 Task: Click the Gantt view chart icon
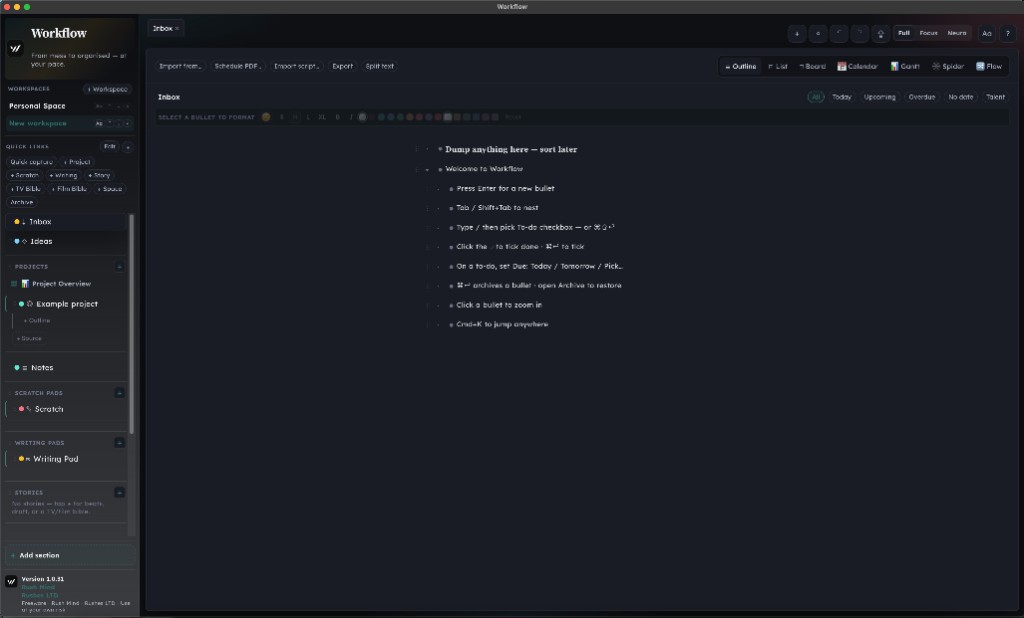(895, 67)
